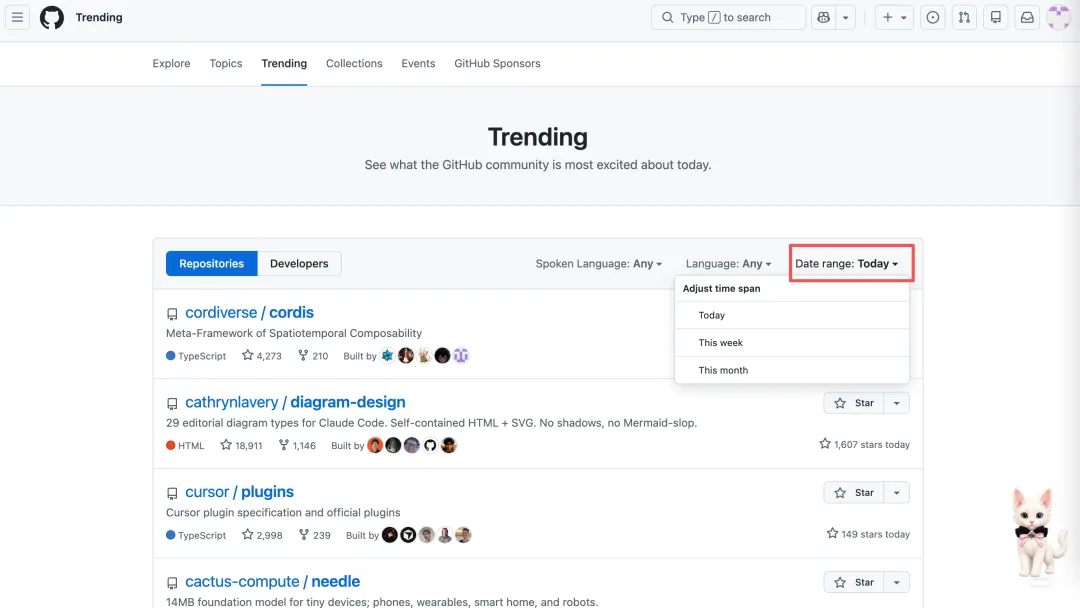Viewport: 1080px width, 608px height.
Task: Open pull requests icon in header
Action: pos(964,17)
